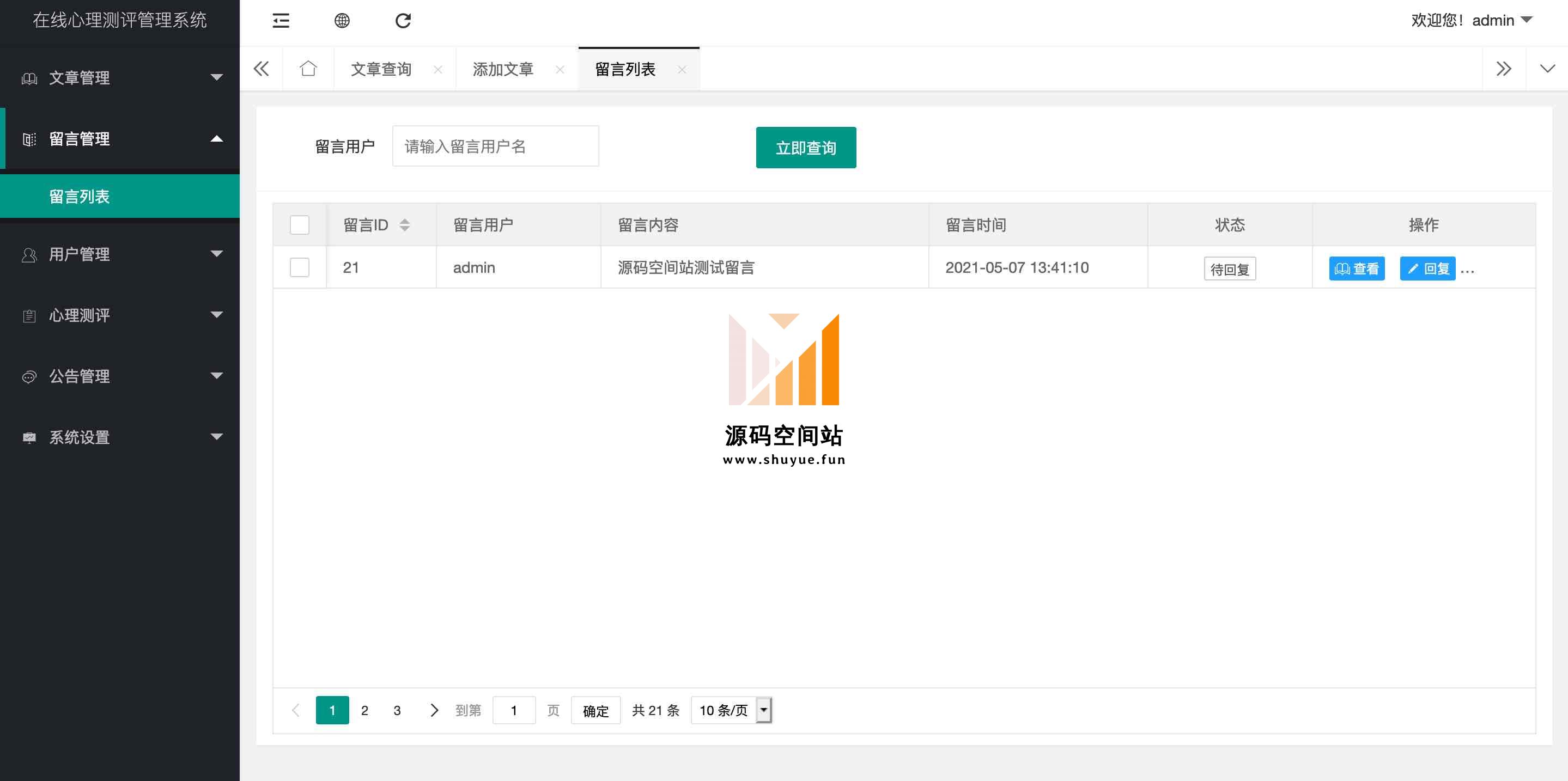Screen dimensions: 1568x781
Task: Go to the next page arrow
Action: click(x=434, y=710)
